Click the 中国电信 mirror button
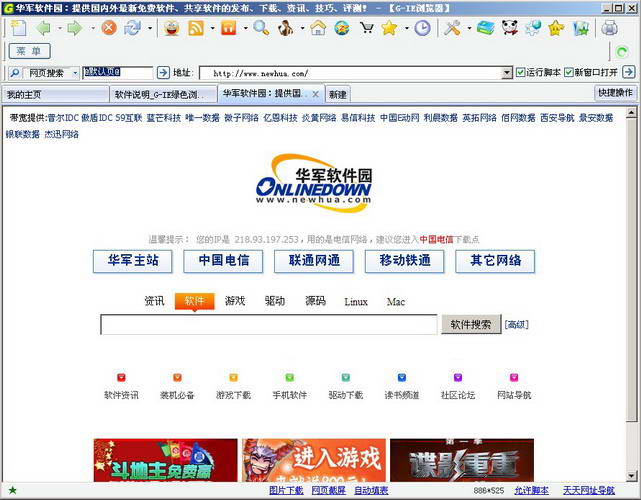641x500 pixels. point(223,261)
